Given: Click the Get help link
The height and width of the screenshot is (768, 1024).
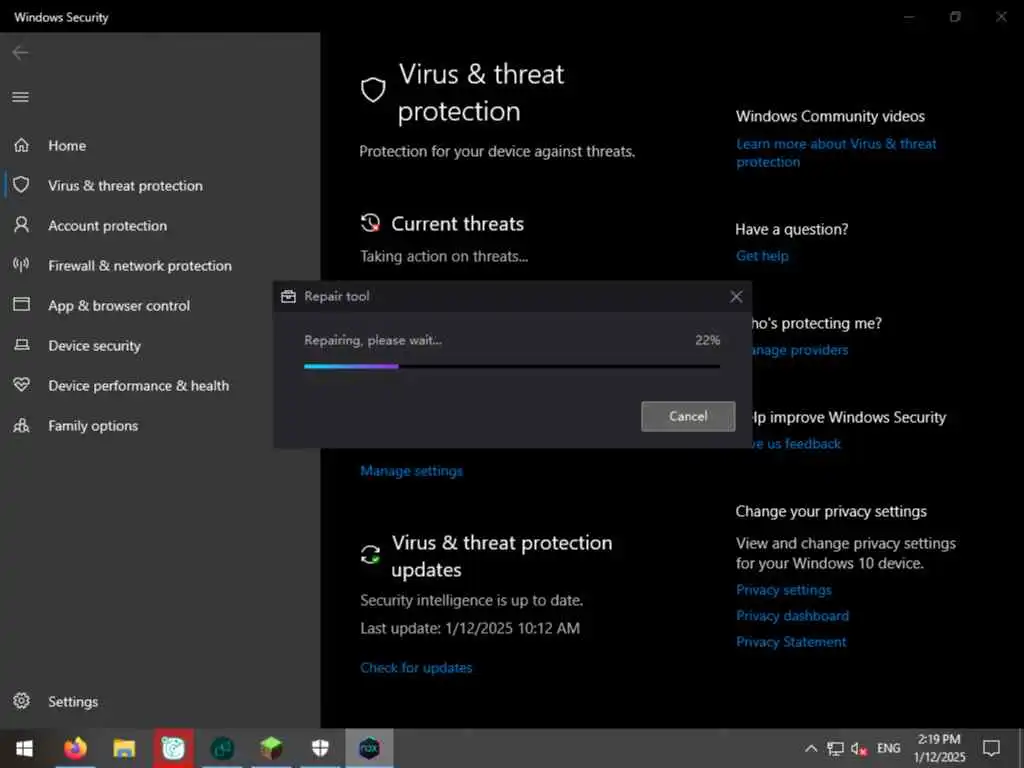Looking at the screenshot, I should pos(762,256).
